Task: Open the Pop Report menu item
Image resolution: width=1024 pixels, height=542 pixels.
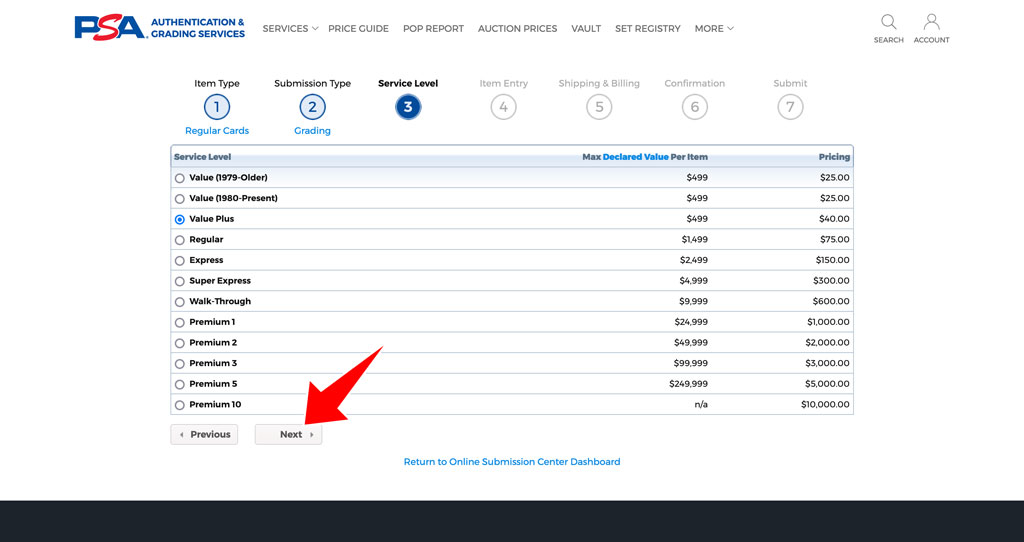Action: pyautogui.click(x=433, y=29)
